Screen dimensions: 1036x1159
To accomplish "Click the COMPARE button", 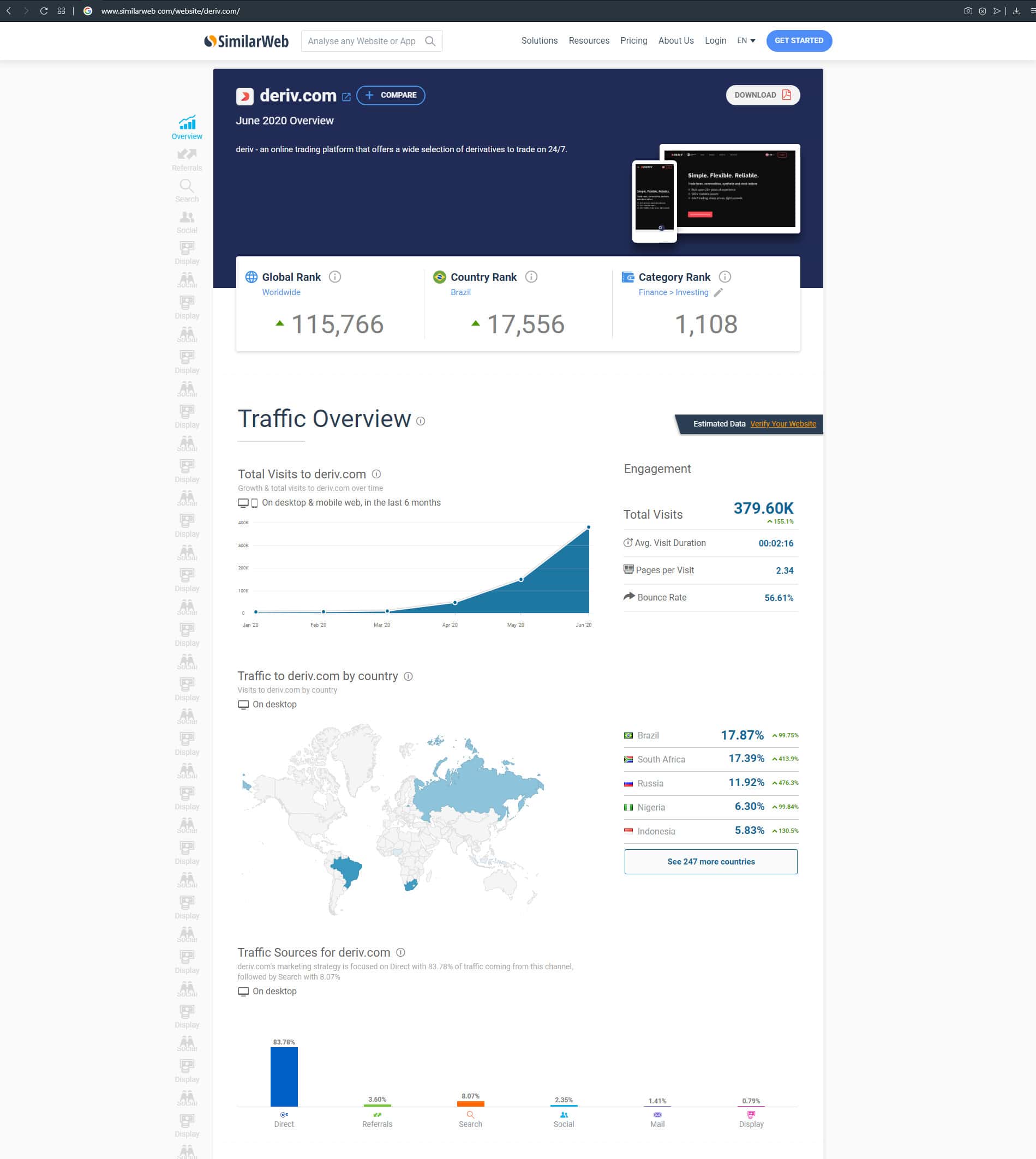I will (x=391, y=95).
